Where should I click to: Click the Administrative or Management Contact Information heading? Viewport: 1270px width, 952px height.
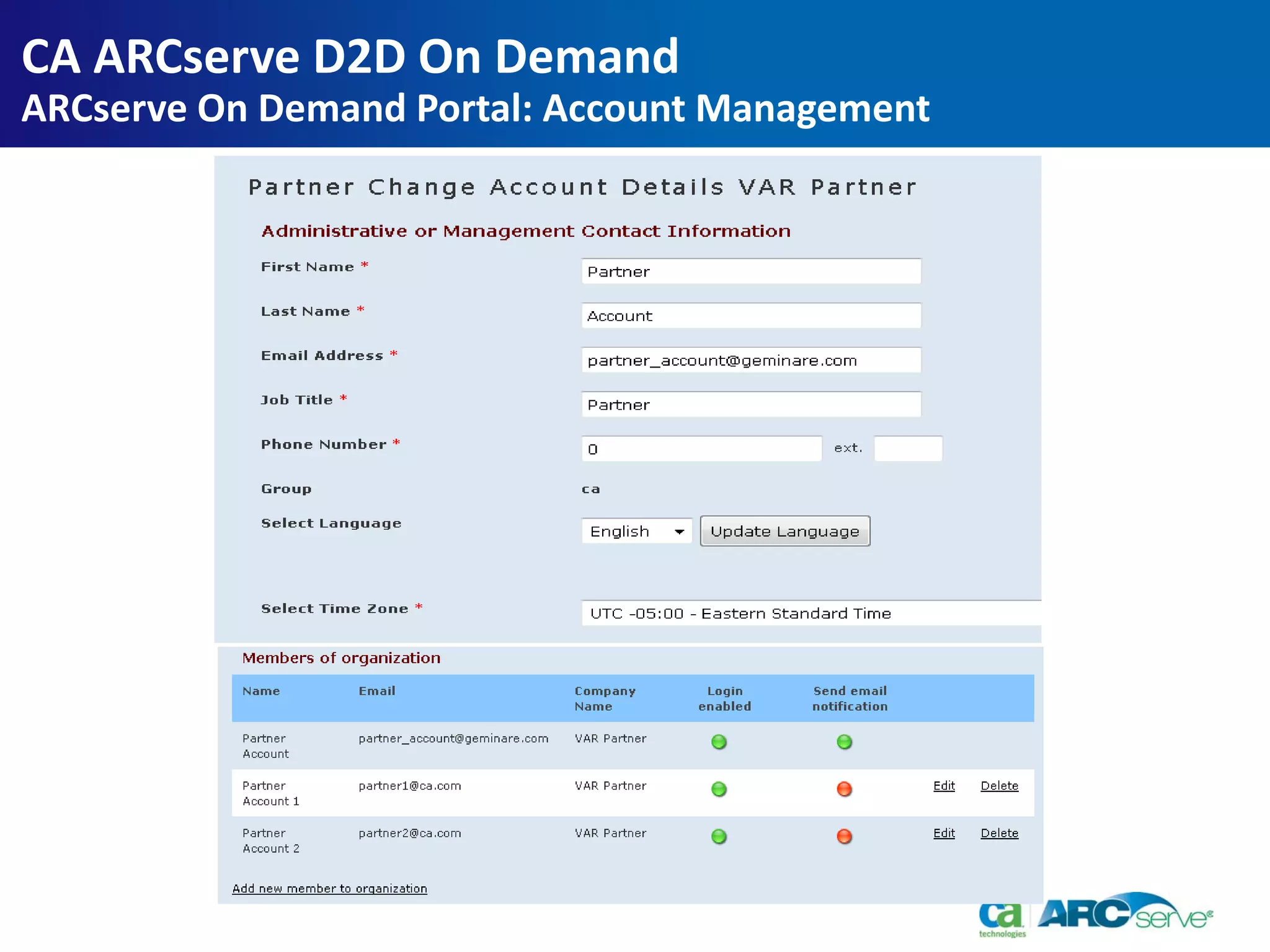pos(526,231)
